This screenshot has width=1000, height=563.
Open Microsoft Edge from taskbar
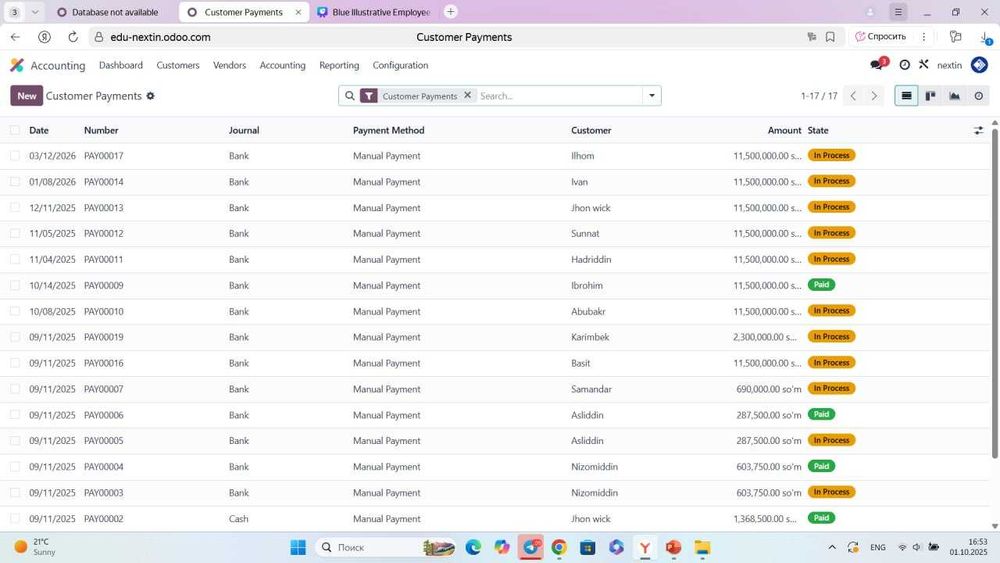point(473,547)
